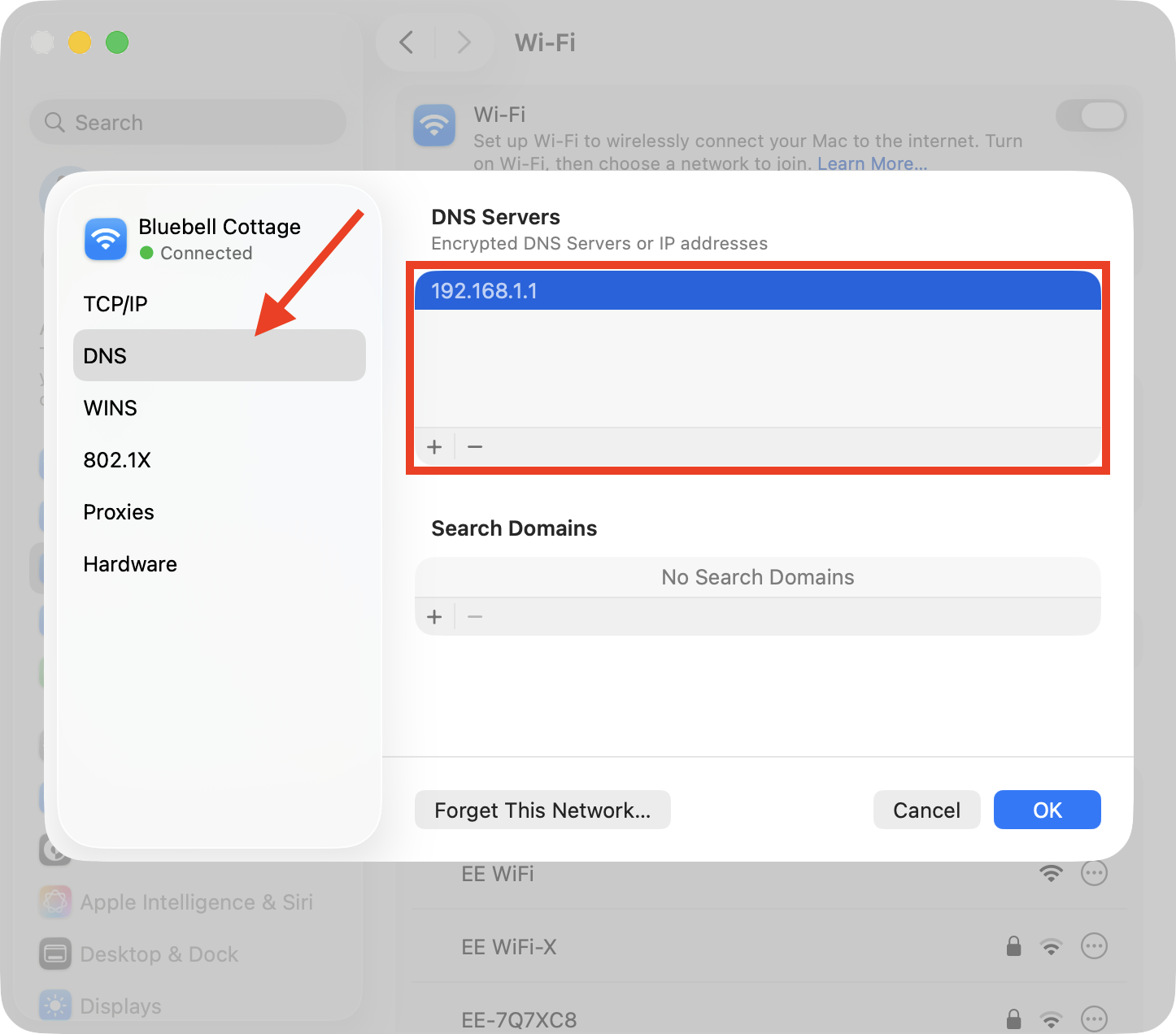The height and width of the screenshot is (1034, 1176).
Task: Open options menu for EE WiFi-X network
Action: pyautogui.click(x=1094, y=945)
